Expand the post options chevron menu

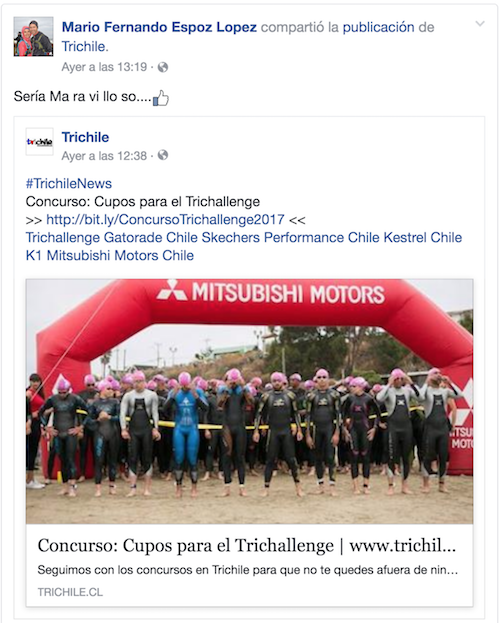tap(480, 24)
